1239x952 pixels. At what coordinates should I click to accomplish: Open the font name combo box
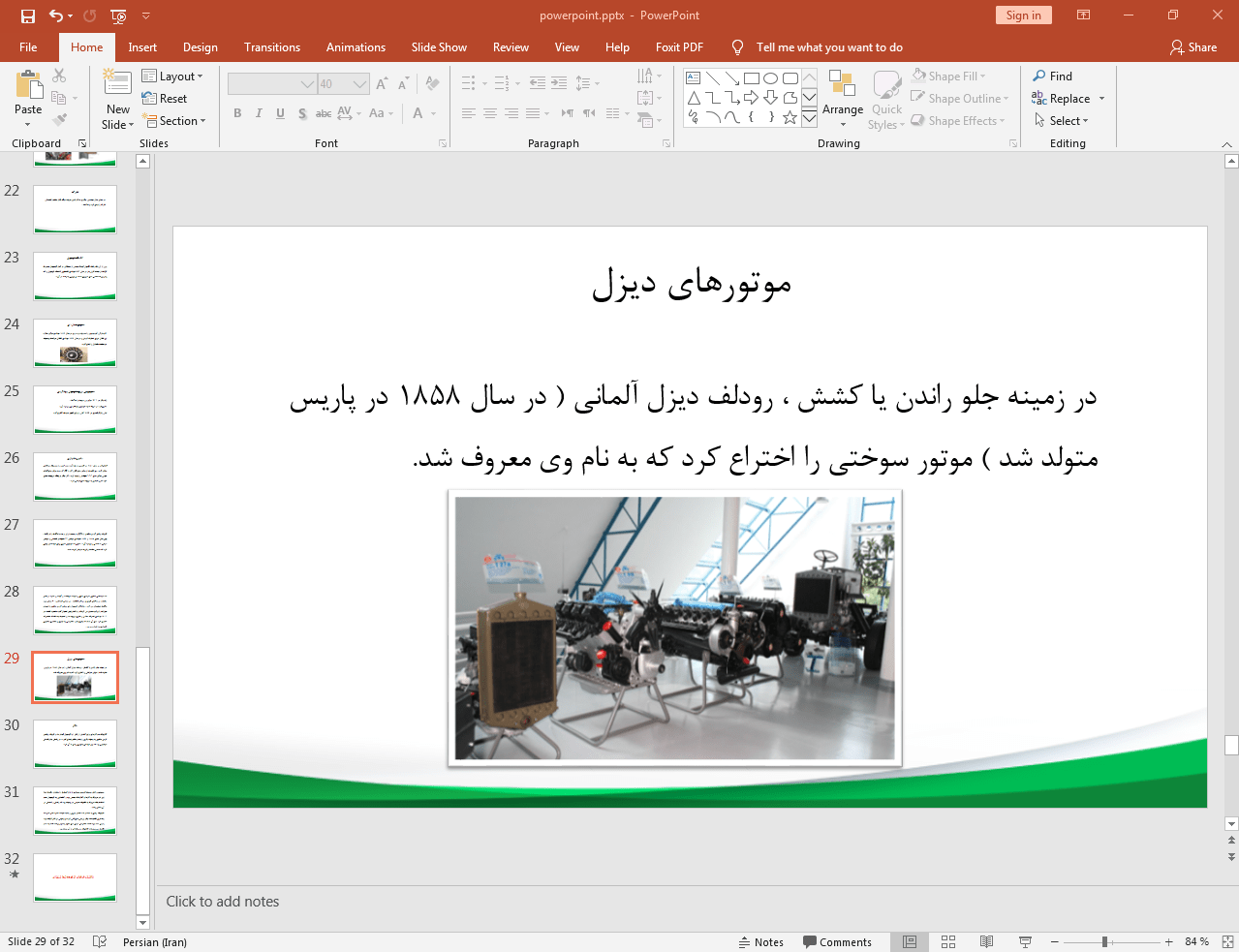[x=271, y=84]
